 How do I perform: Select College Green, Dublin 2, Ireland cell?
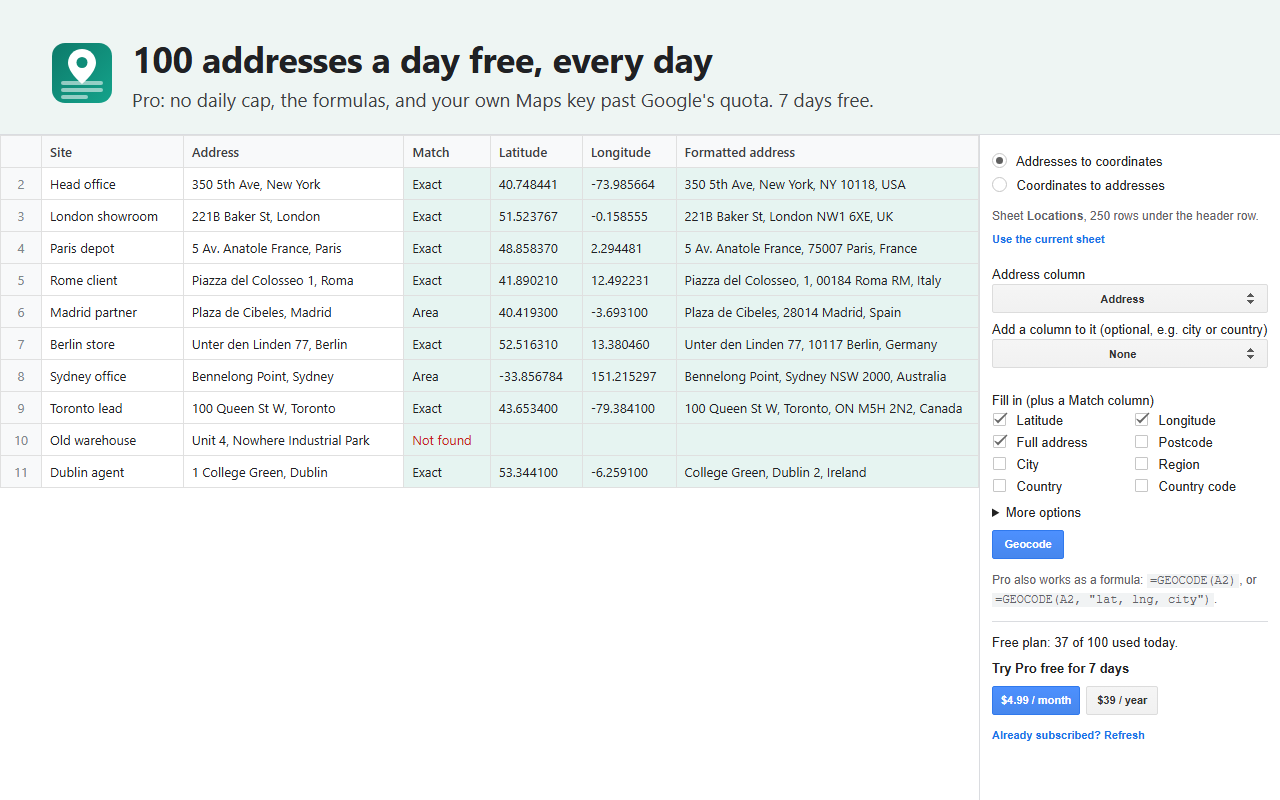coord(828,472)
